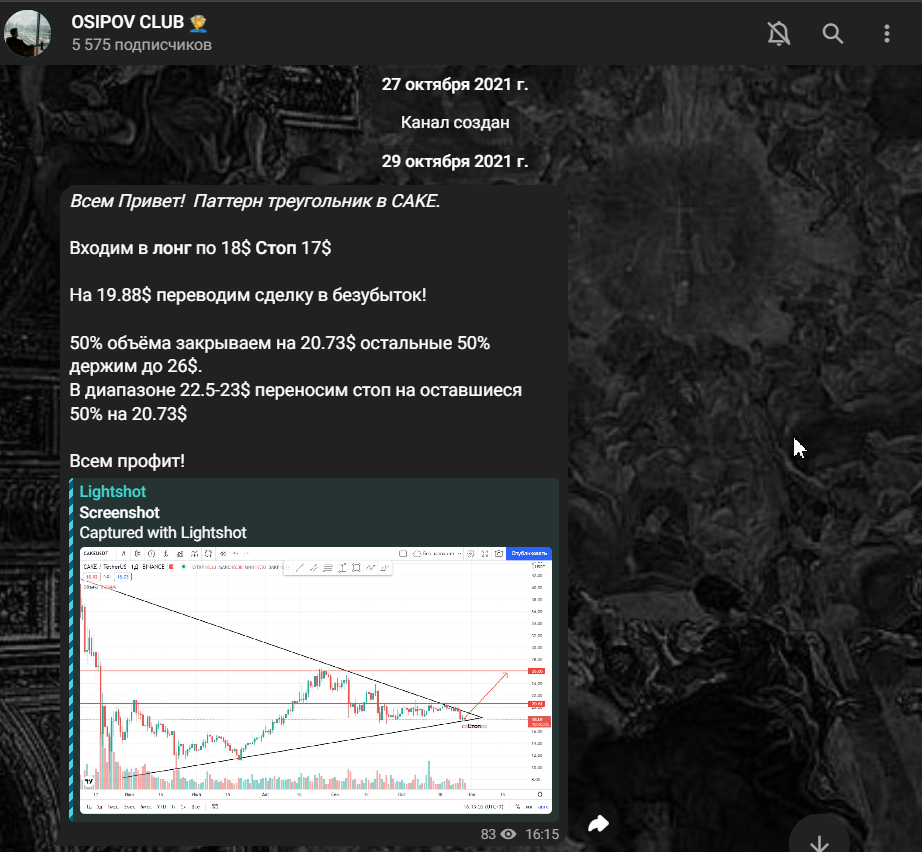Click 'На 19.88$ переводим сделку' line
Screen dimensions: 922x852
248,295
